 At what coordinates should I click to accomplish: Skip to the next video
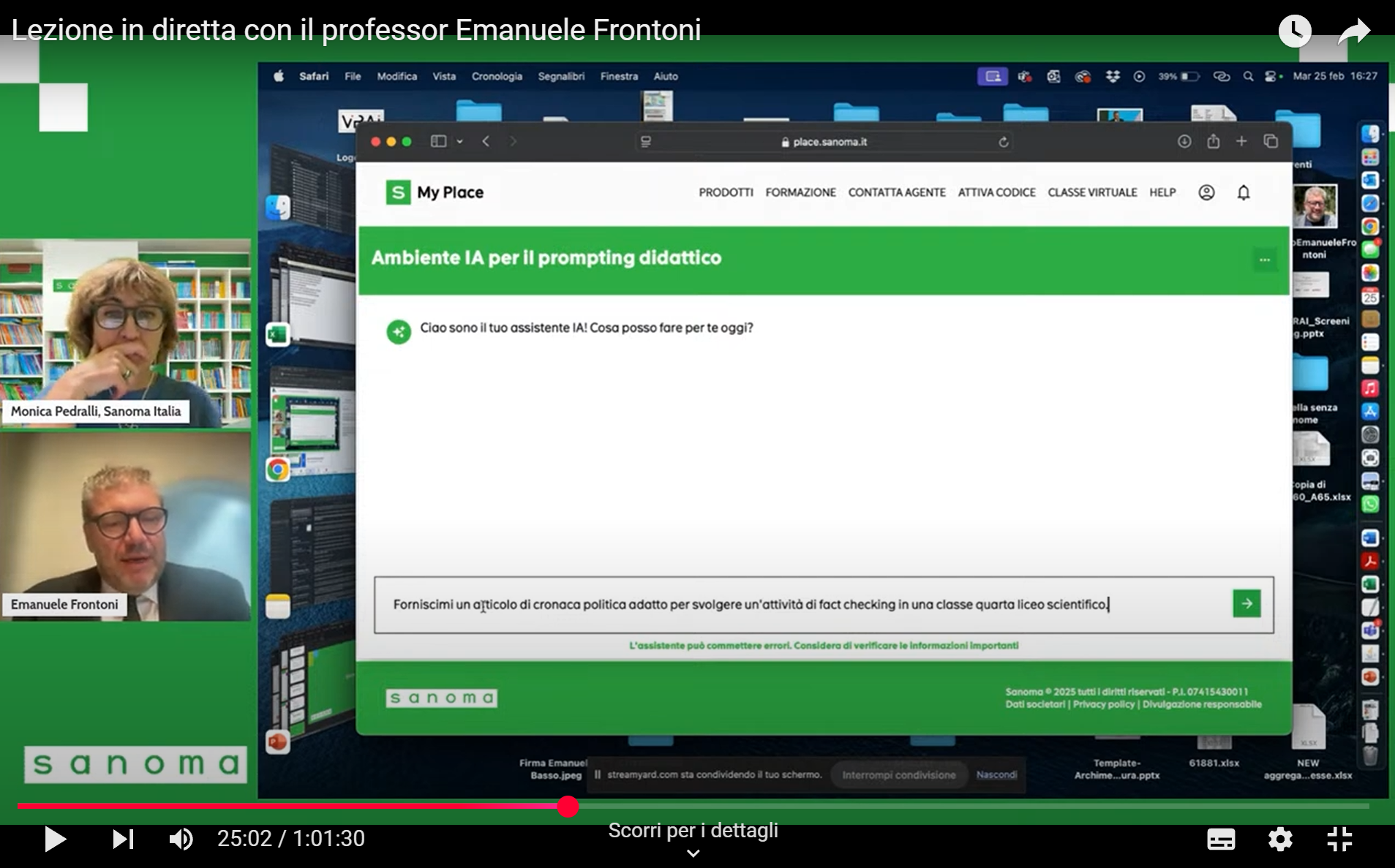tap(123, 839)
